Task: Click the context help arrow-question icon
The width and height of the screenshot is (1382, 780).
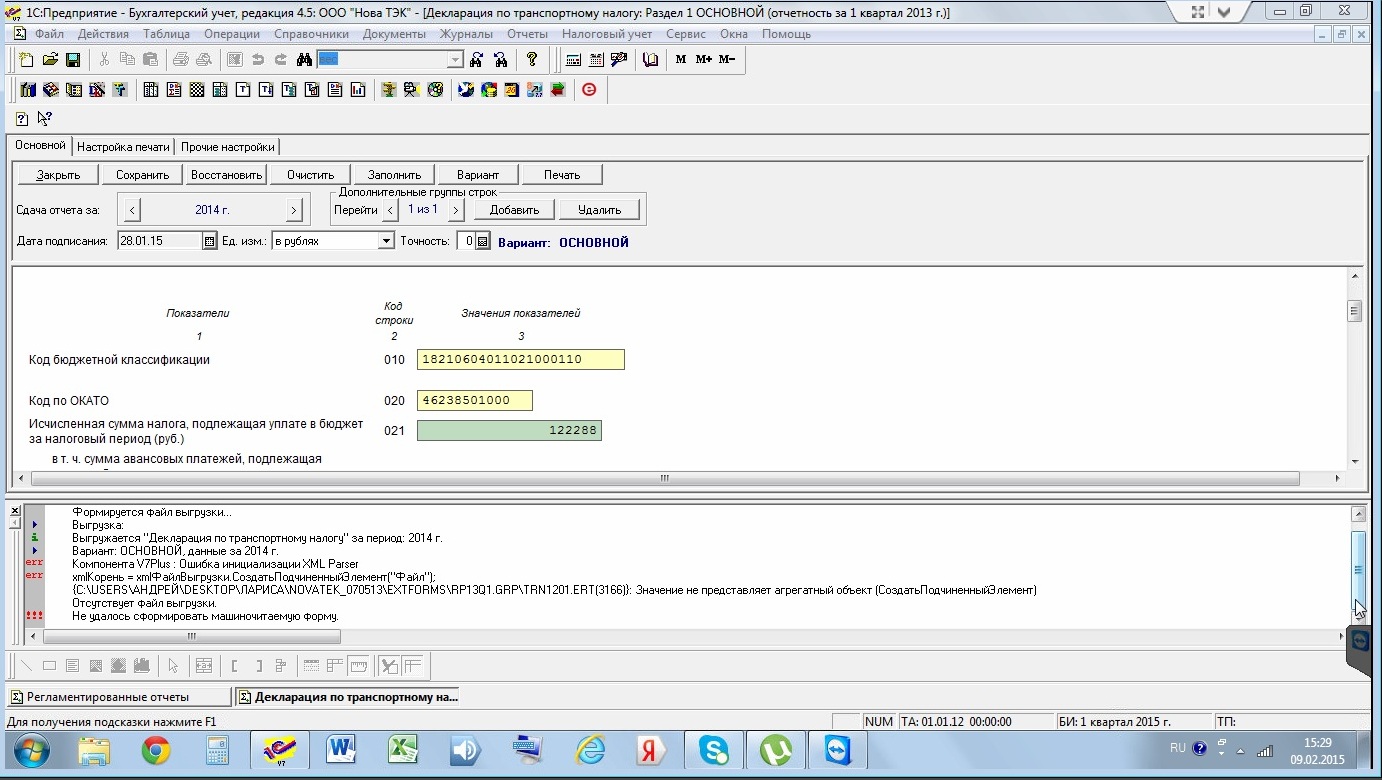Action: pyautogui.click(x=44, y=118)
